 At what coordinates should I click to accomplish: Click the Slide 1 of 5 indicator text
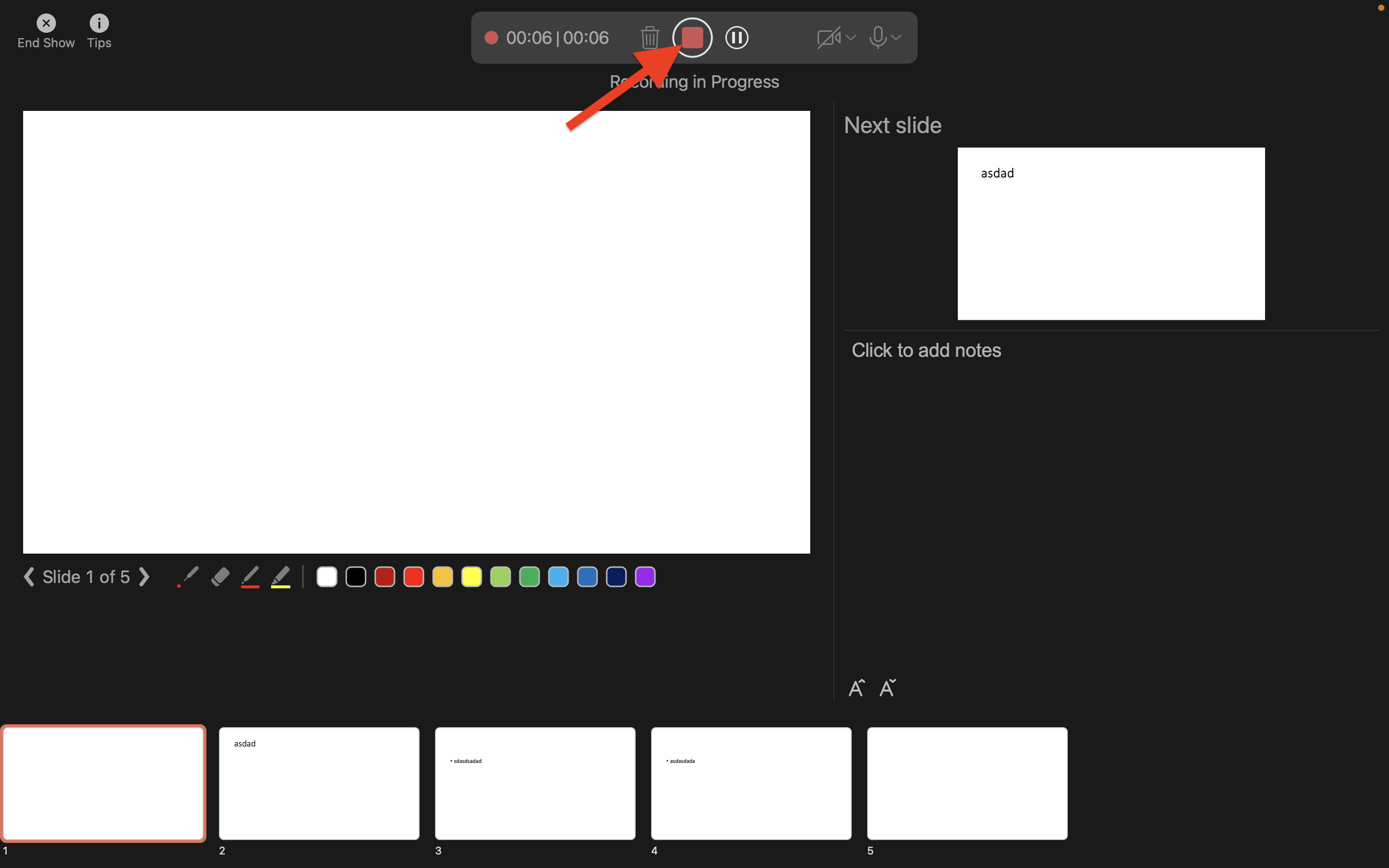tap(86, 576)
